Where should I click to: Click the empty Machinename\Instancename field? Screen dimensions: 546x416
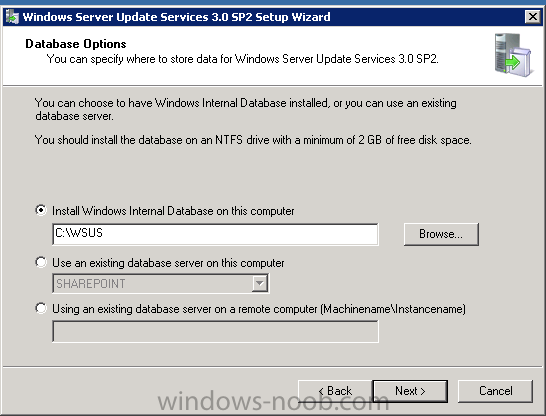click(215, 331)
